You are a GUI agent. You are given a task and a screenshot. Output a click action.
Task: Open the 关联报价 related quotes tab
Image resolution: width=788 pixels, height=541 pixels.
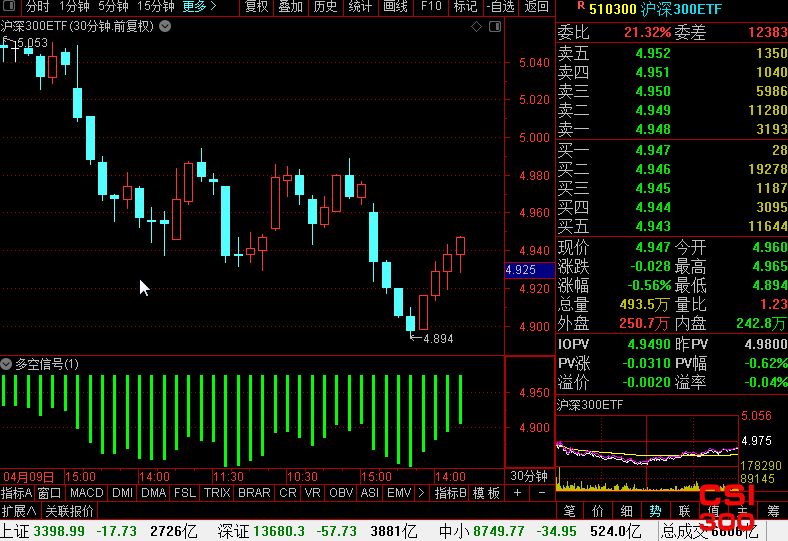pos(69,511)
